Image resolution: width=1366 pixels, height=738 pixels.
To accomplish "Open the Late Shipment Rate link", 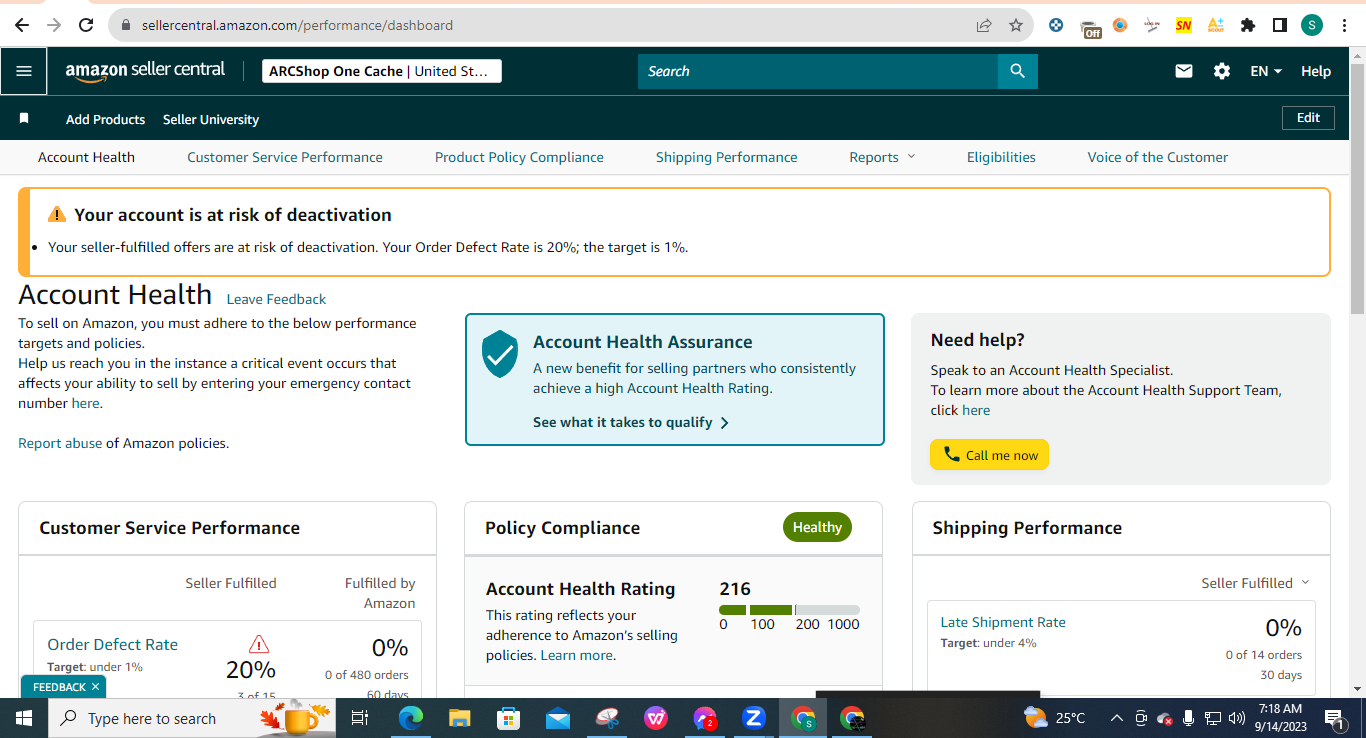I will 1003,622.
